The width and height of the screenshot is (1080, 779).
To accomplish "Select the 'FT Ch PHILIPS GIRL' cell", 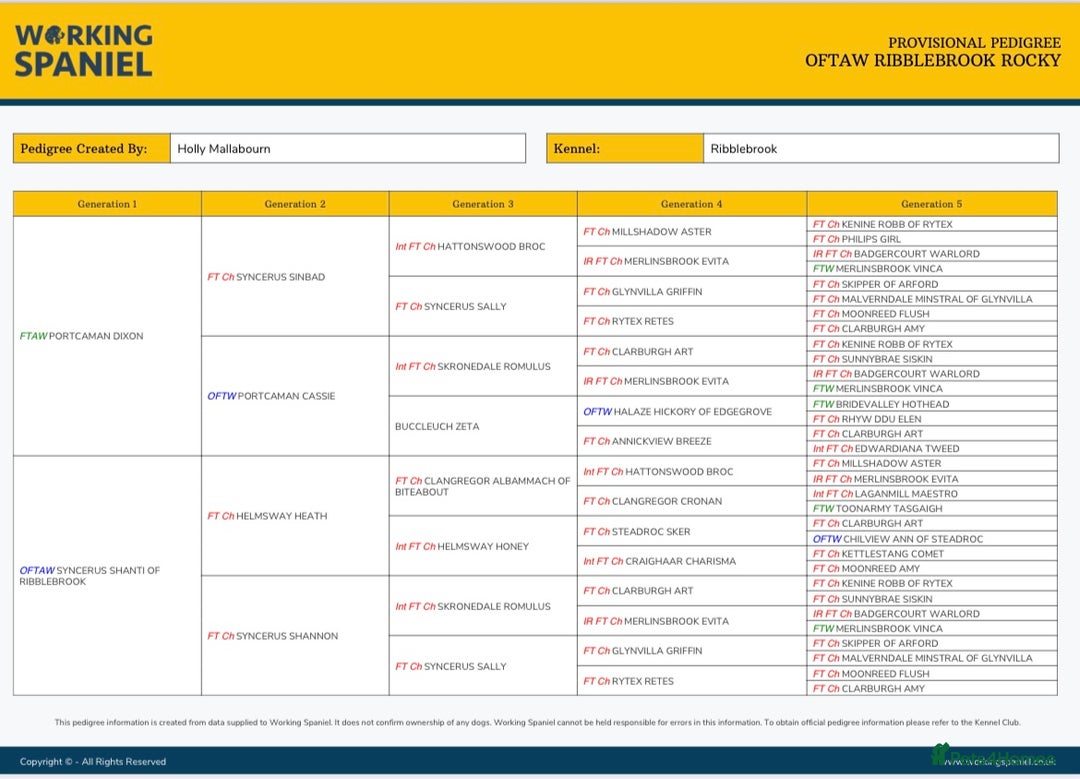I will point(932,239).
